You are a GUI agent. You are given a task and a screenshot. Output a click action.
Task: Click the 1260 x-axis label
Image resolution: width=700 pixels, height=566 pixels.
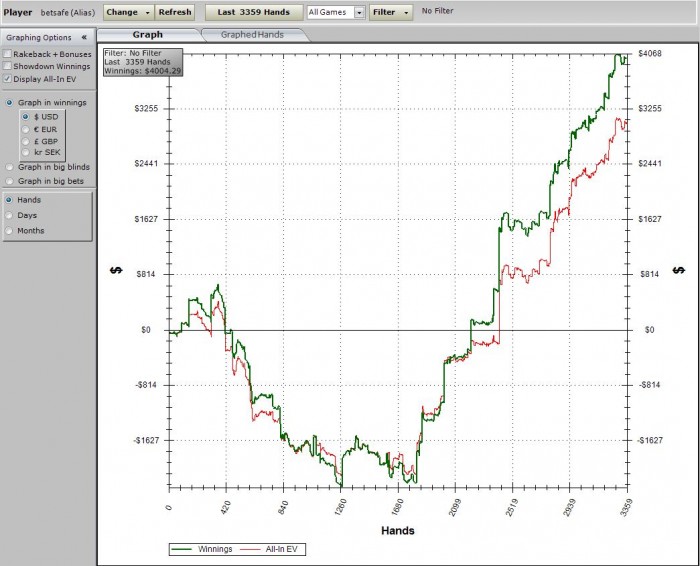click(x=340, y=508)
